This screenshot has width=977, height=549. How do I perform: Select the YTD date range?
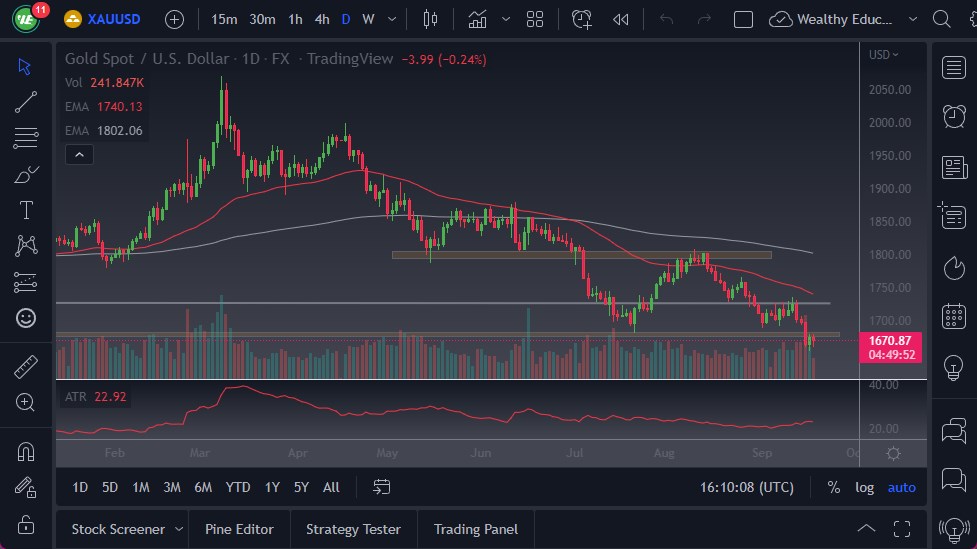238,487
